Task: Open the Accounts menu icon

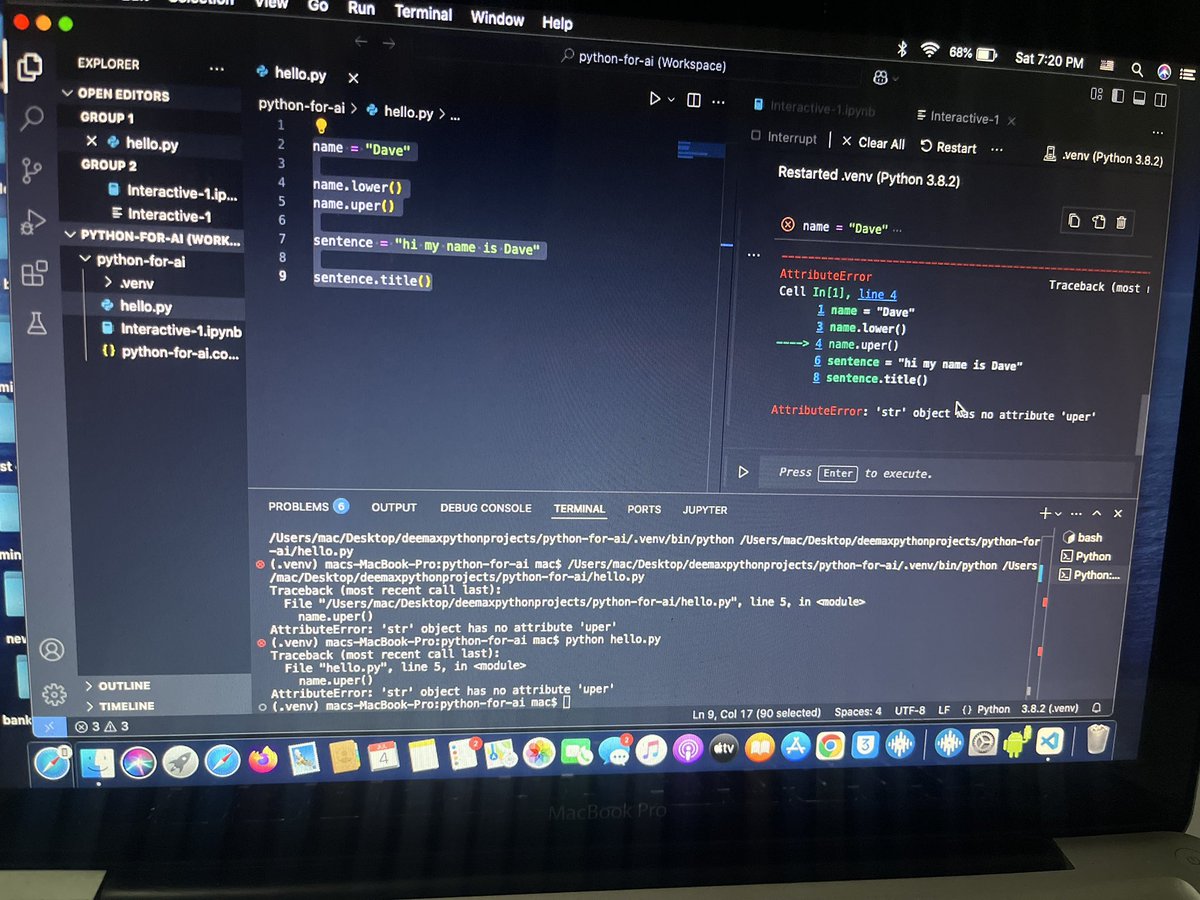Action: (51, 649)
